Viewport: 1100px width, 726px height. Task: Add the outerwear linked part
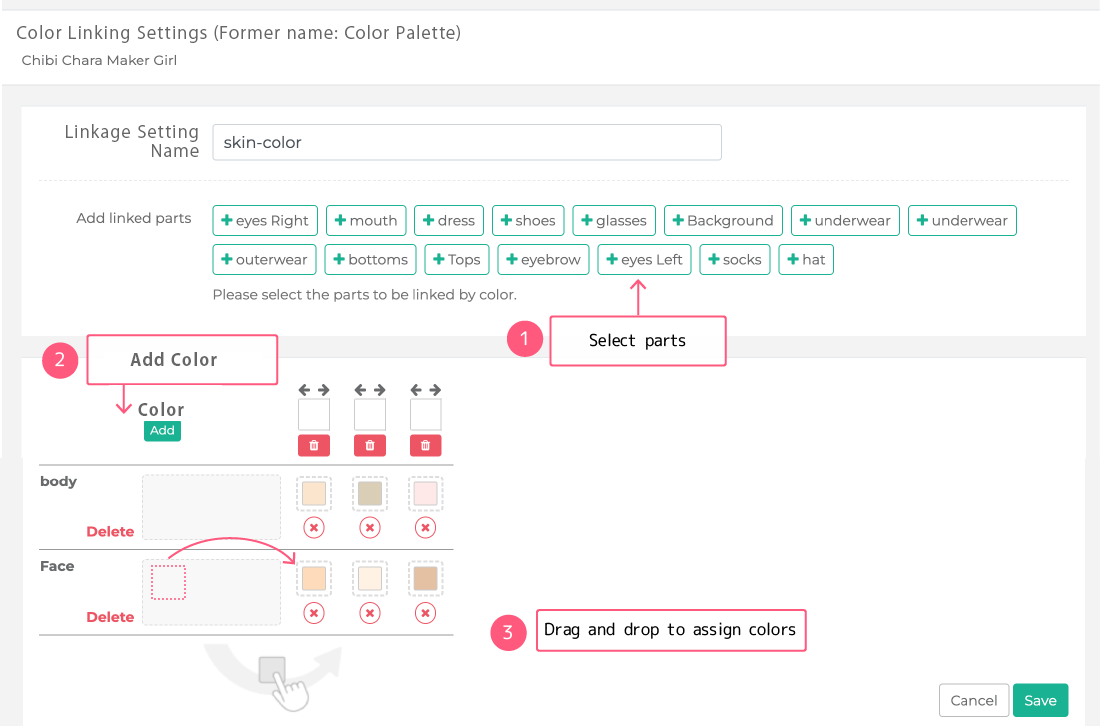(x=264, y=260)
